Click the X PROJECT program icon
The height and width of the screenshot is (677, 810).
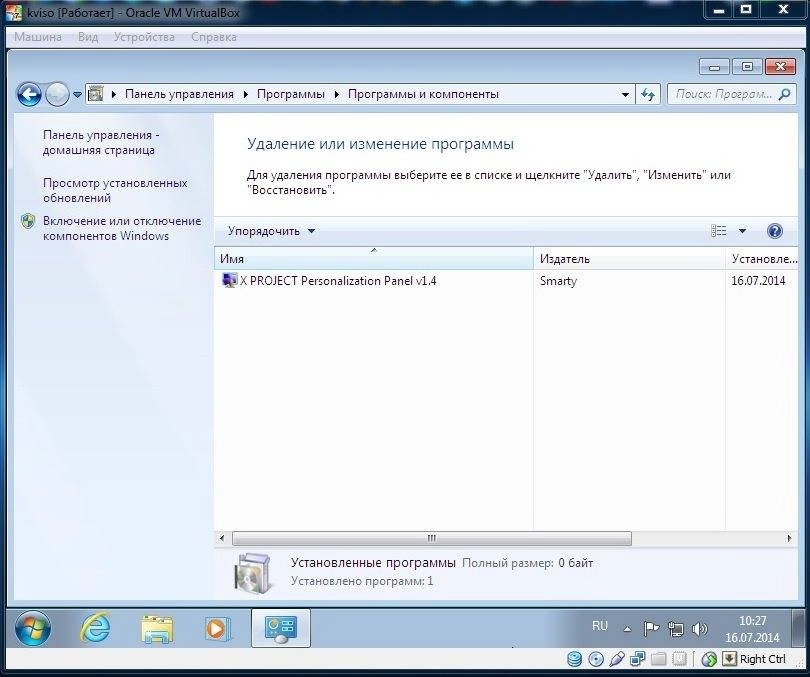pos(229,280)
